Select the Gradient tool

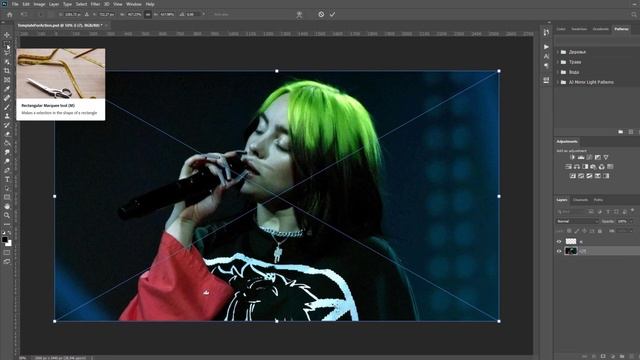[7, 143]
